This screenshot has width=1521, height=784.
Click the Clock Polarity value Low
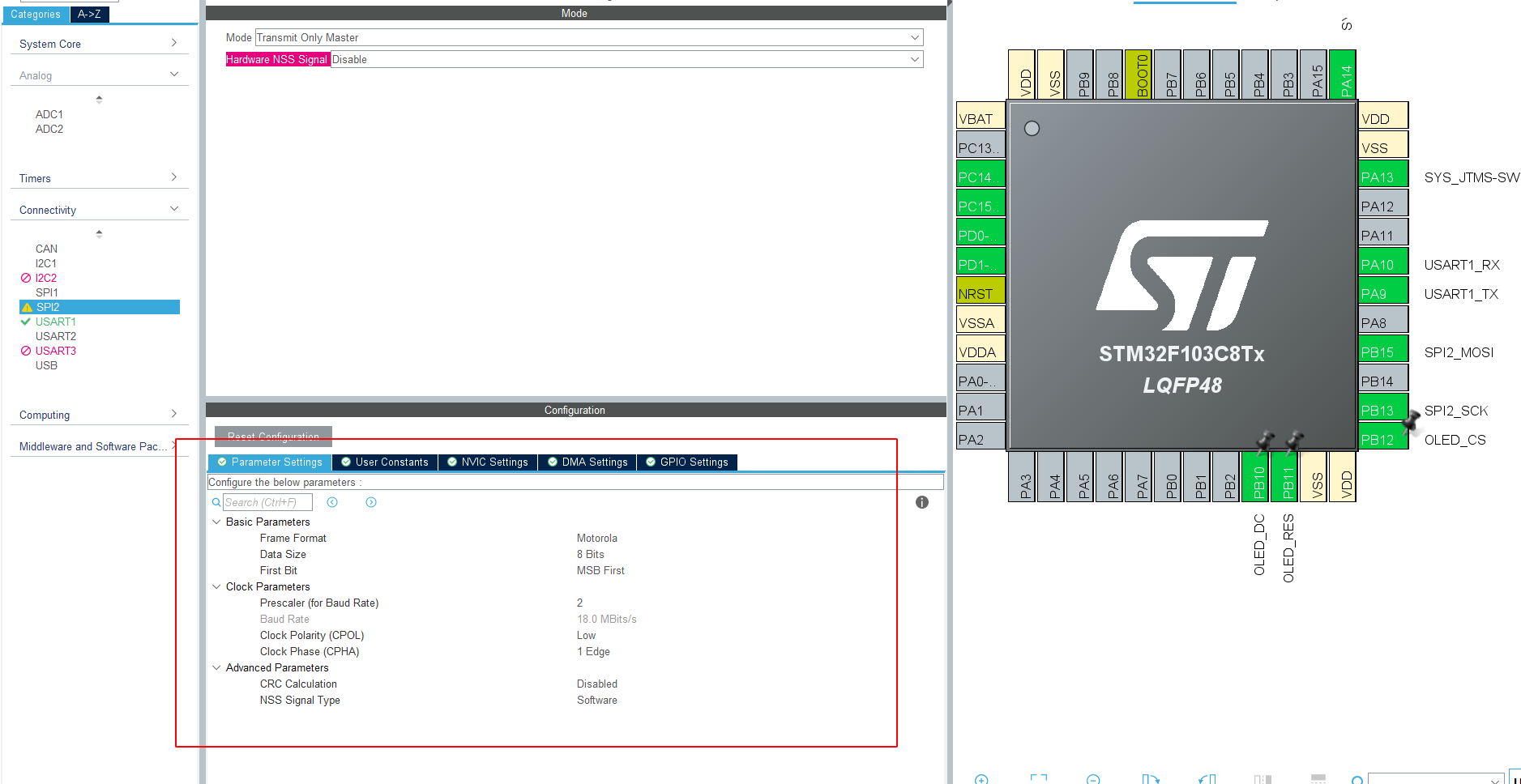pyautogui.click(x=587, y=635)
